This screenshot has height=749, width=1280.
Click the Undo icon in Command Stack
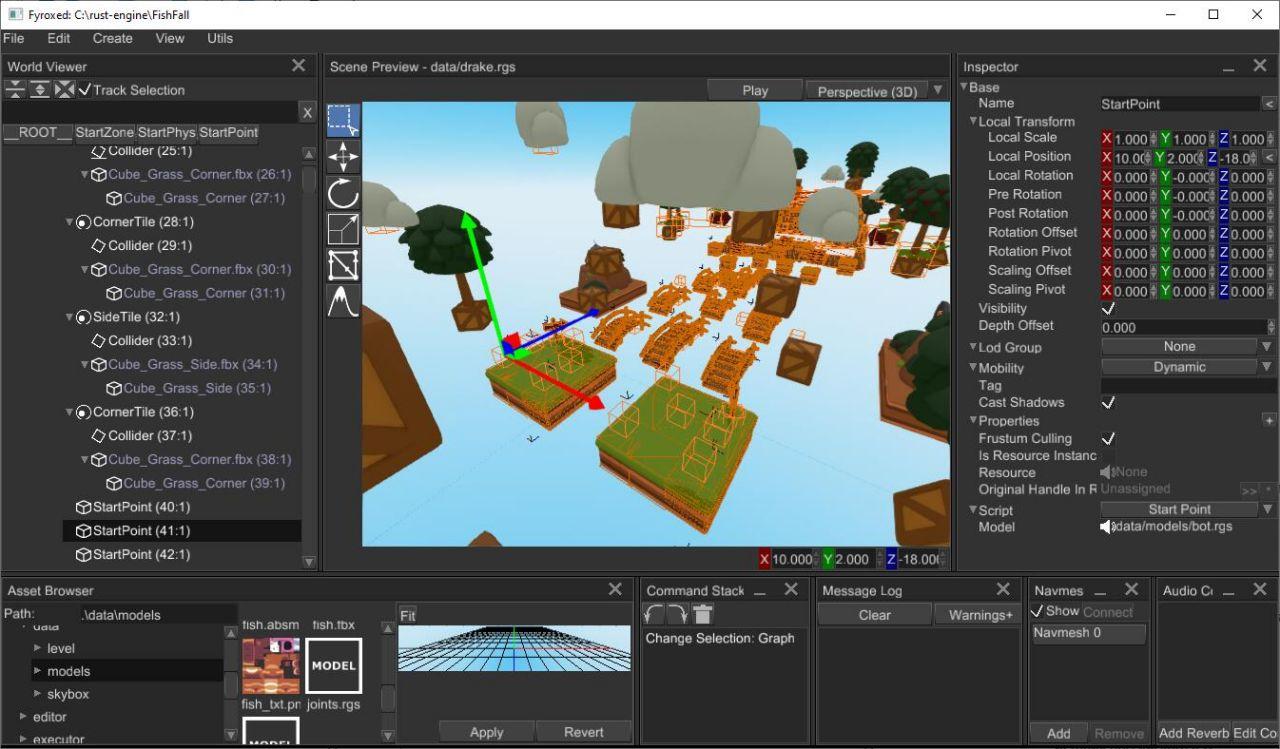654,614
